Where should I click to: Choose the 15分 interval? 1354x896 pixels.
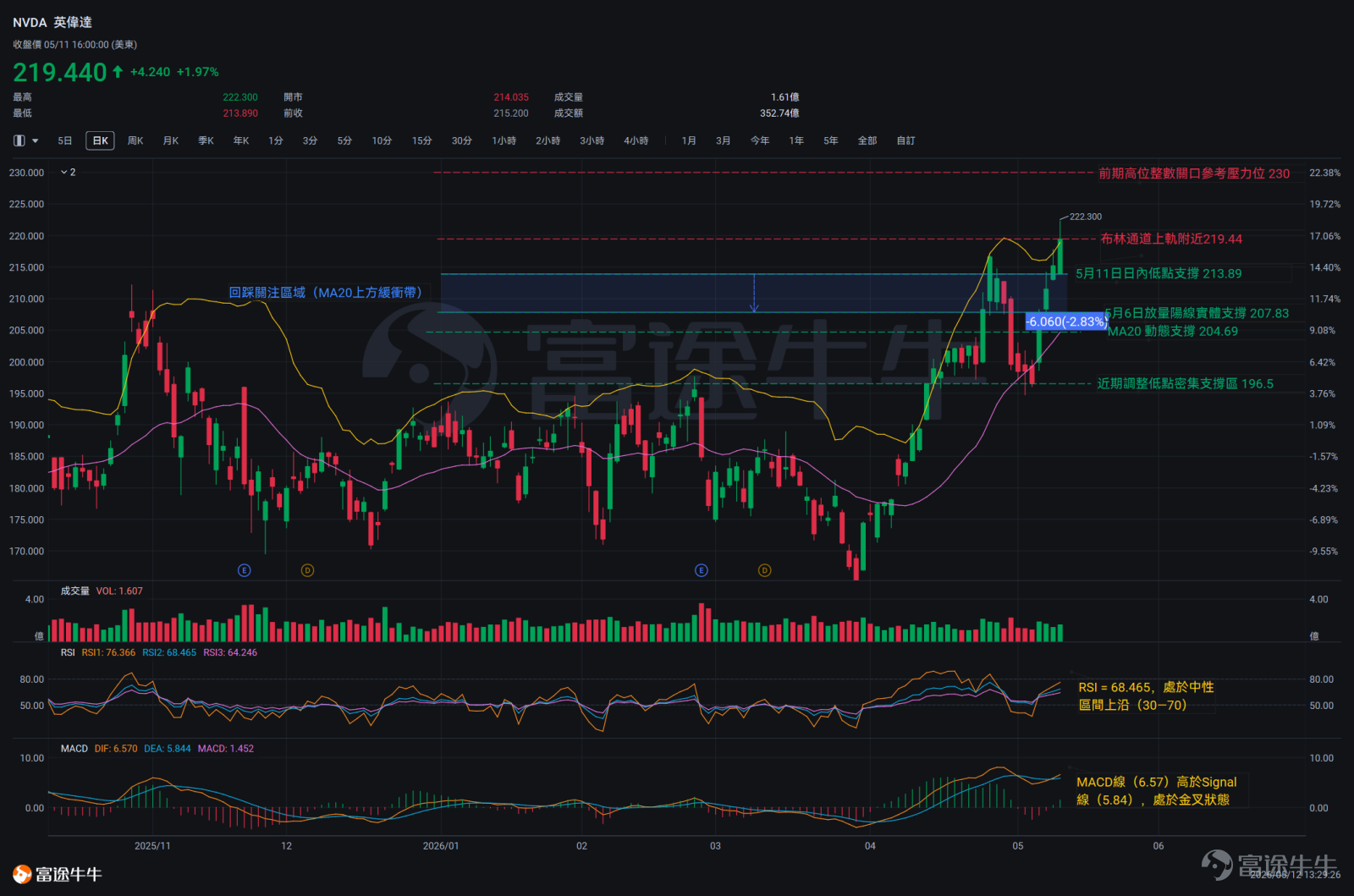422,140
